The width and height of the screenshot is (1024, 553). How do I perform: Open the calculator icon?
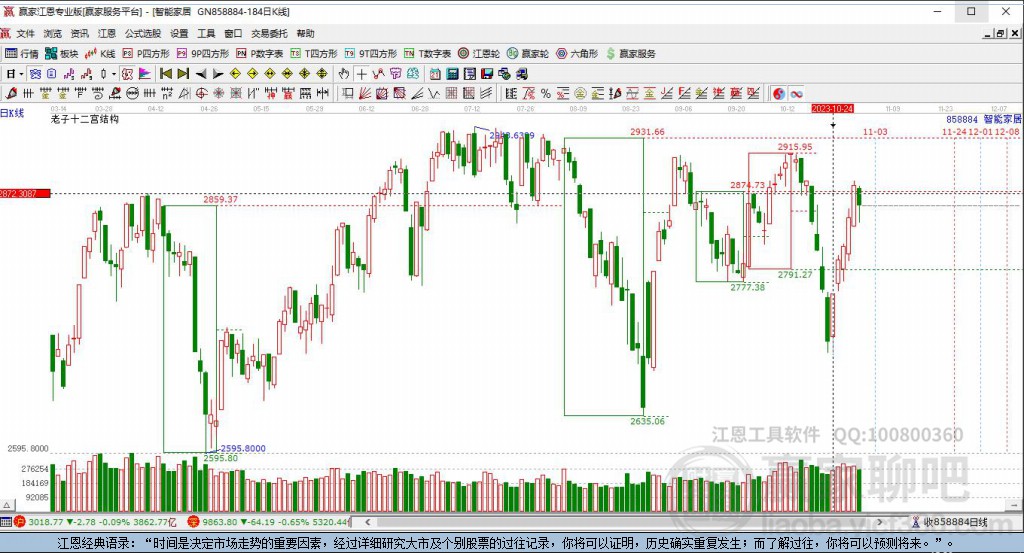453,74
